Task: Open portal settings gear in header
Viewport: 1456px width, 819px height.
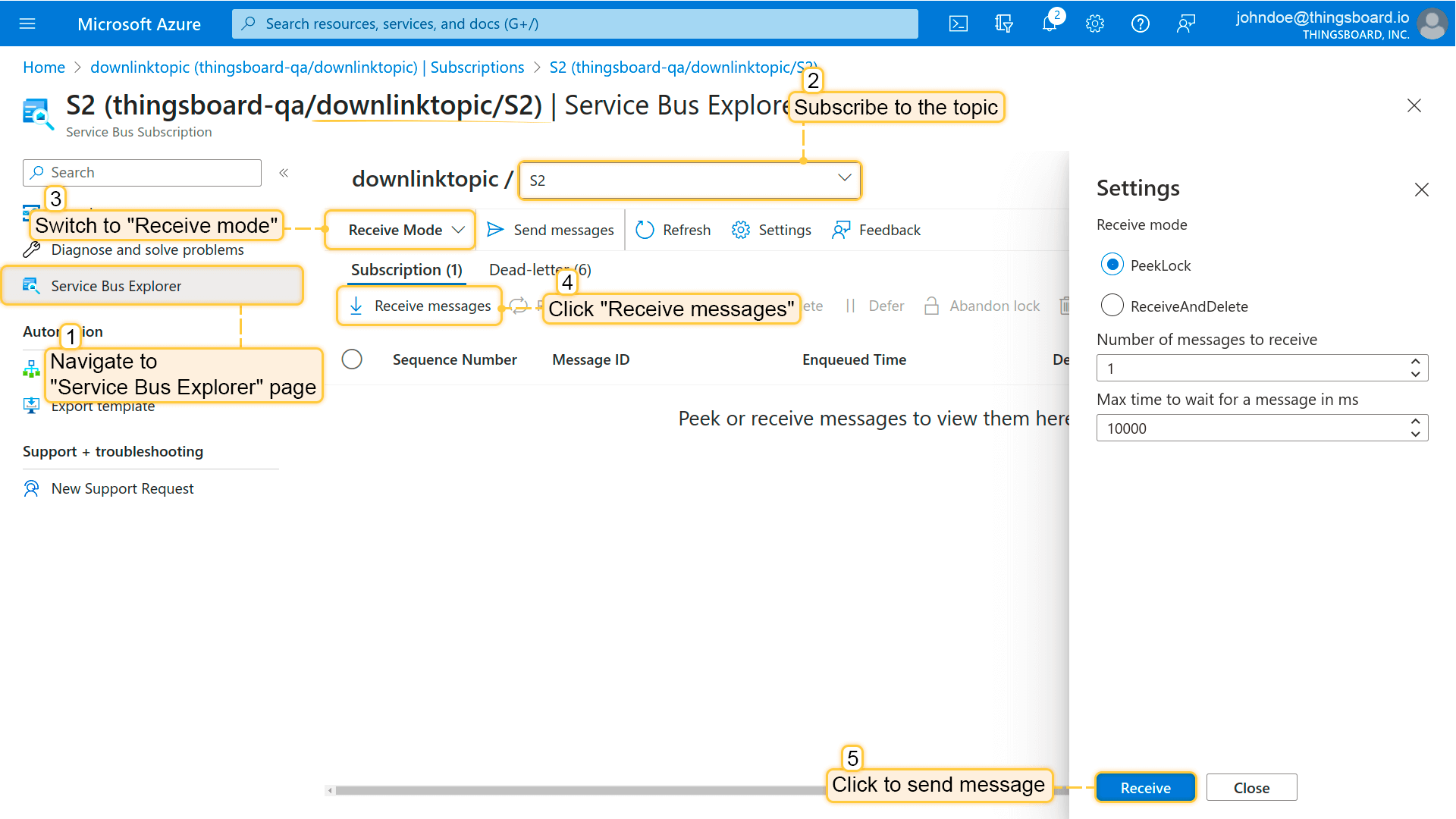Action: coord(1095,24)
